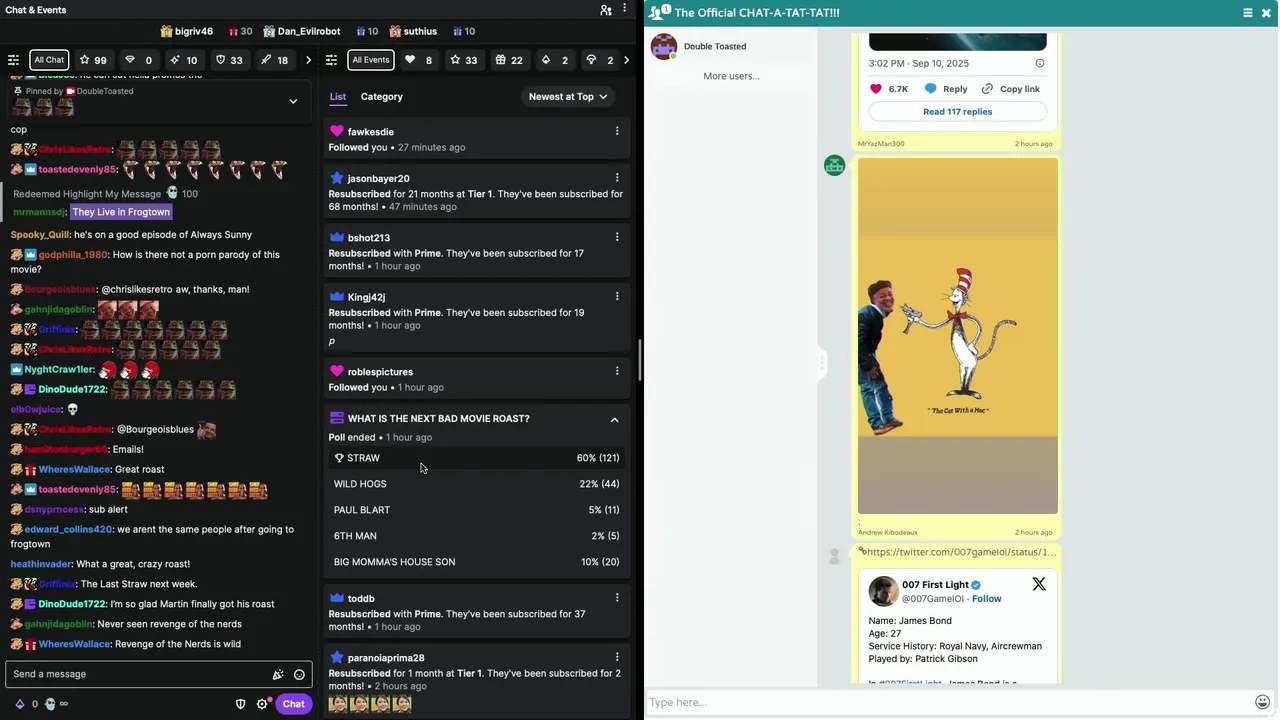Filter chat by diamond count 0
Viewport: 1280px width, 720px height.
(x=139, y=60)
